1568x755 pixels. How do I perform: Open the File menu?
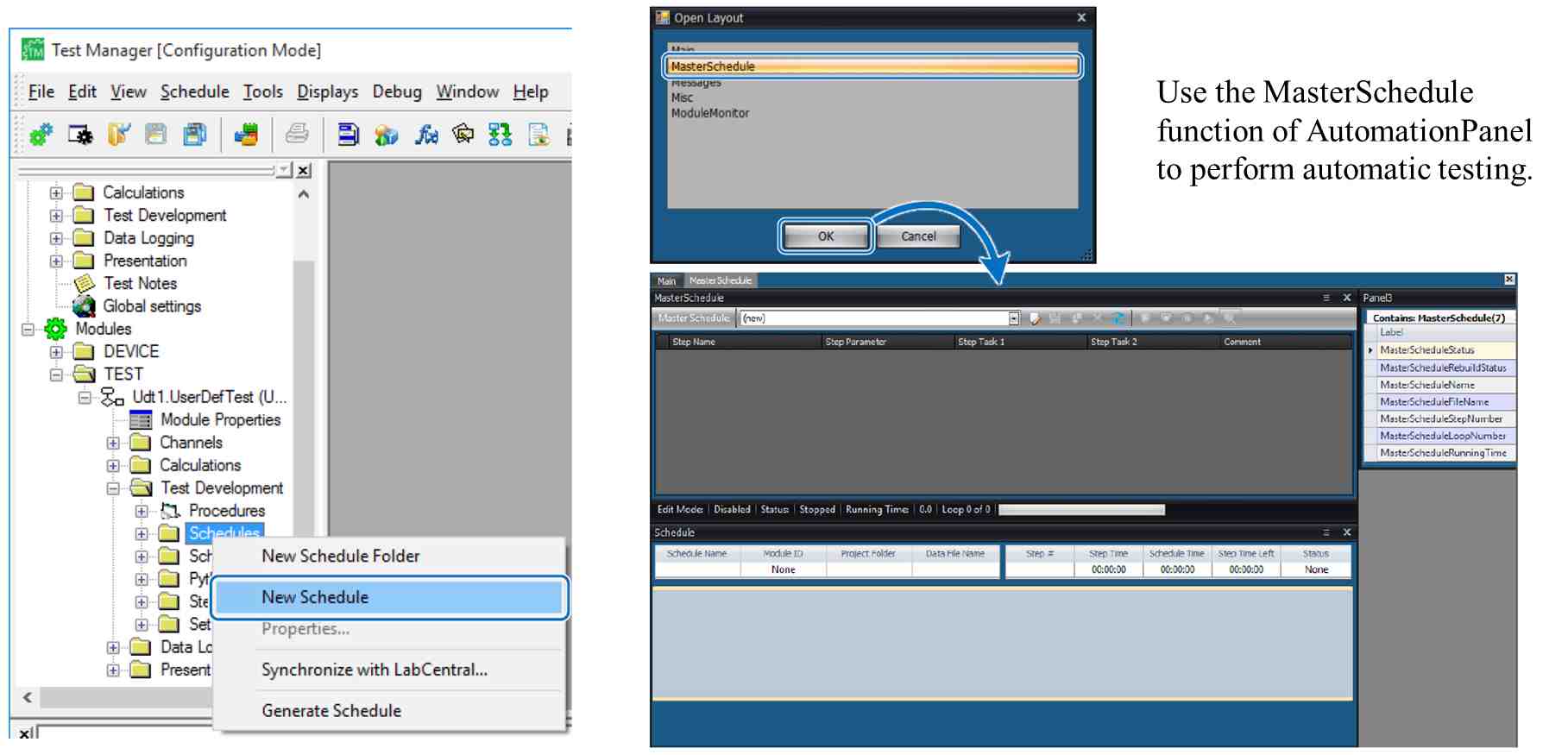point(41,91)
